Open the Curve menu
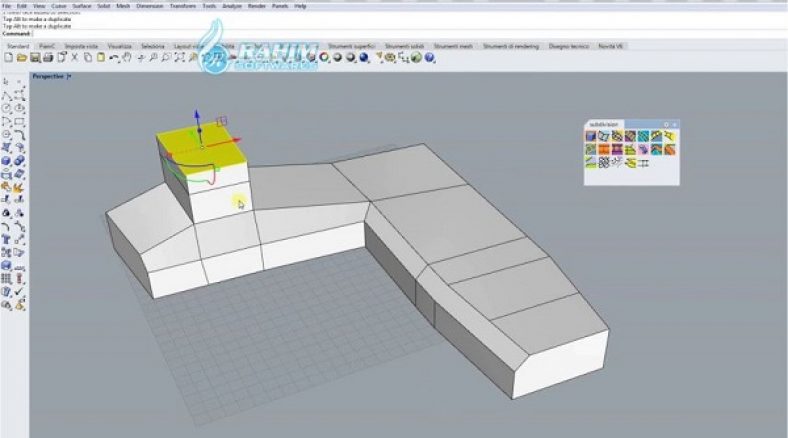The height and width of the screenshot is (438, 788). (59, 6)
